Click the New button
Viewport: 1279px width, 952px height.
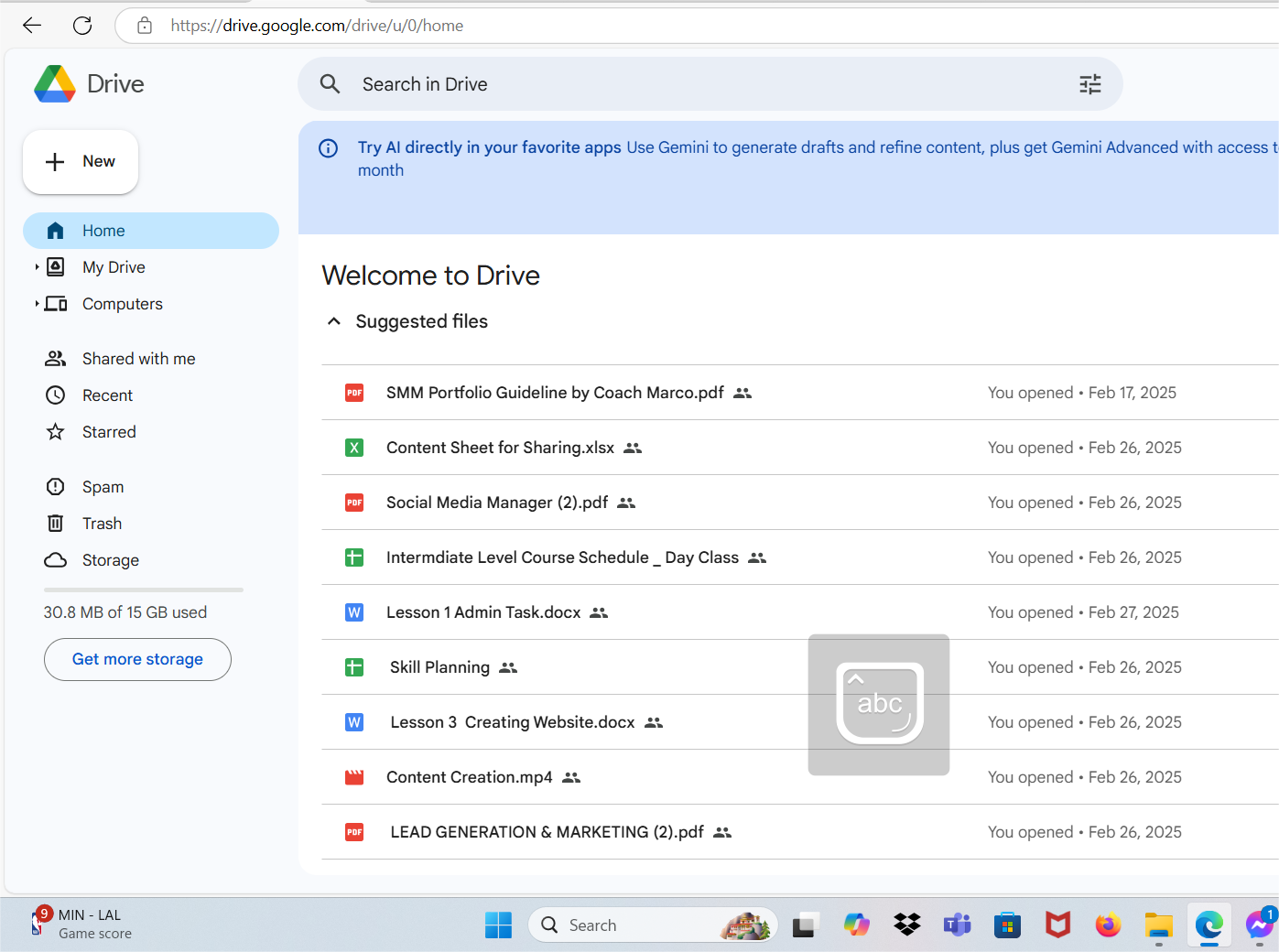tap(81, 162)
